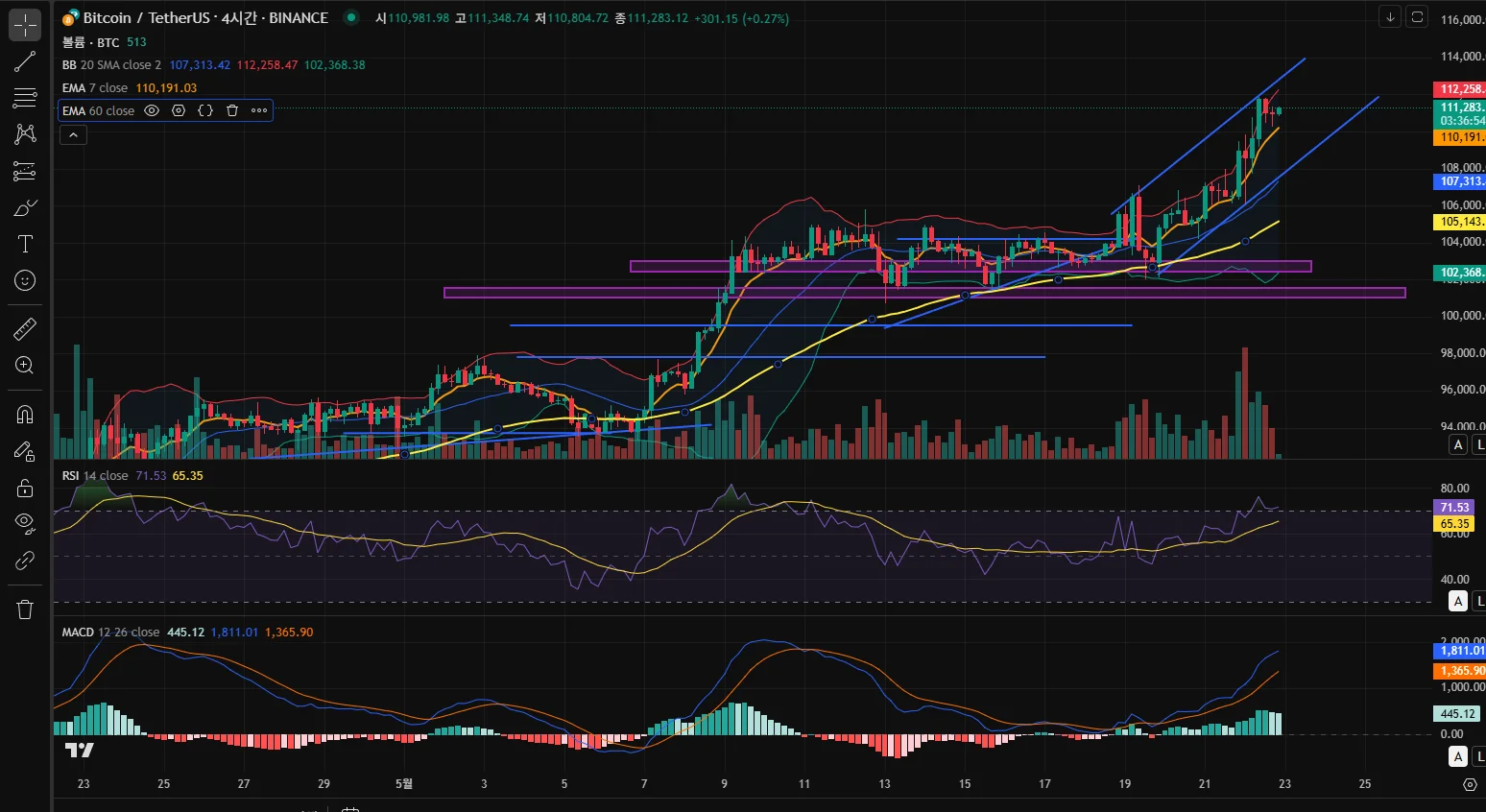The height and width of the screenshot is (812, 1486).
Task: Activate the ruler measure tool
Action: click(25, 329)
